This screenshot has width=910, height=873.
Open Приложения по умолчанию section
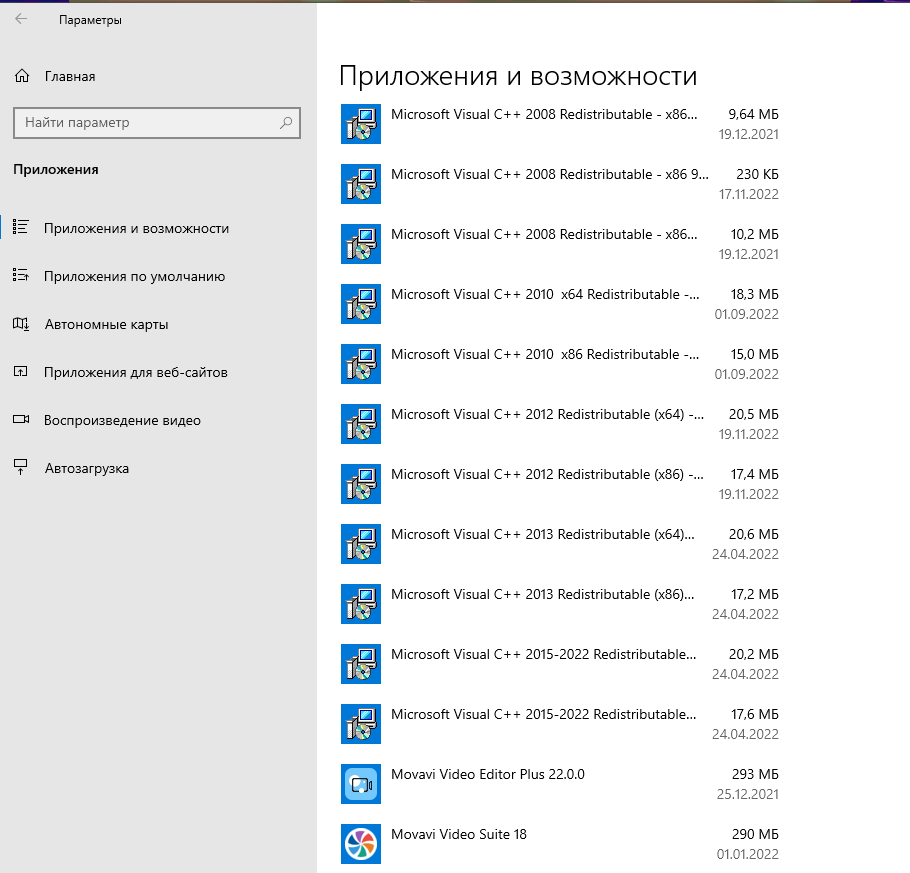[135, 276]
